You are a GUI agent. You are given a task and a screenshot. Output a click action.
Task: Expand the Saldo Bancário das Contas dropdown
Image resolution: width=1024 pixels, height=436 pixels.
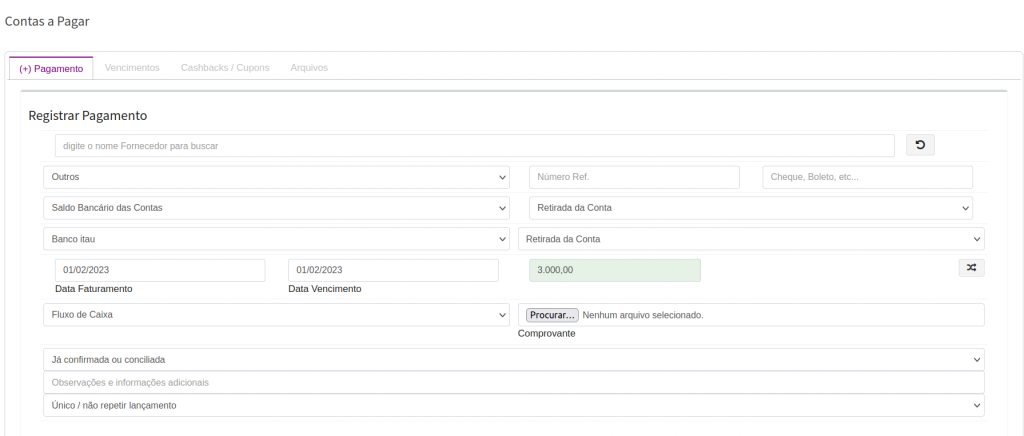pos(276,208)
